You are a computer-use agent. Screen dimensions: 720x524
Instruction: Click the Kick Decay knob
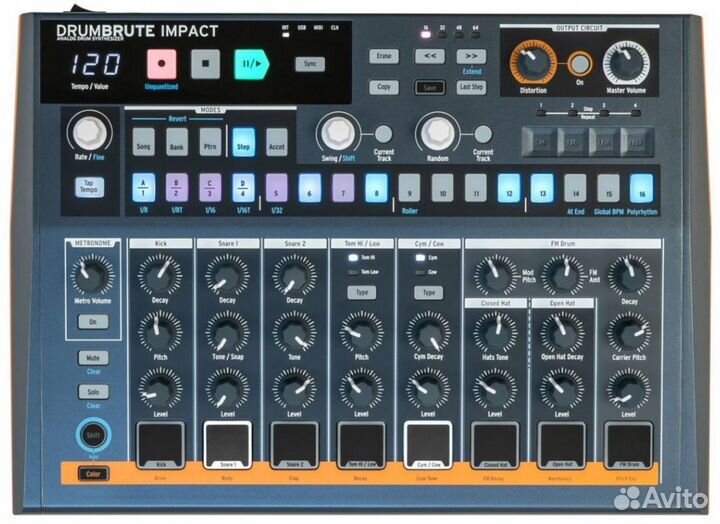coord(160,276)
